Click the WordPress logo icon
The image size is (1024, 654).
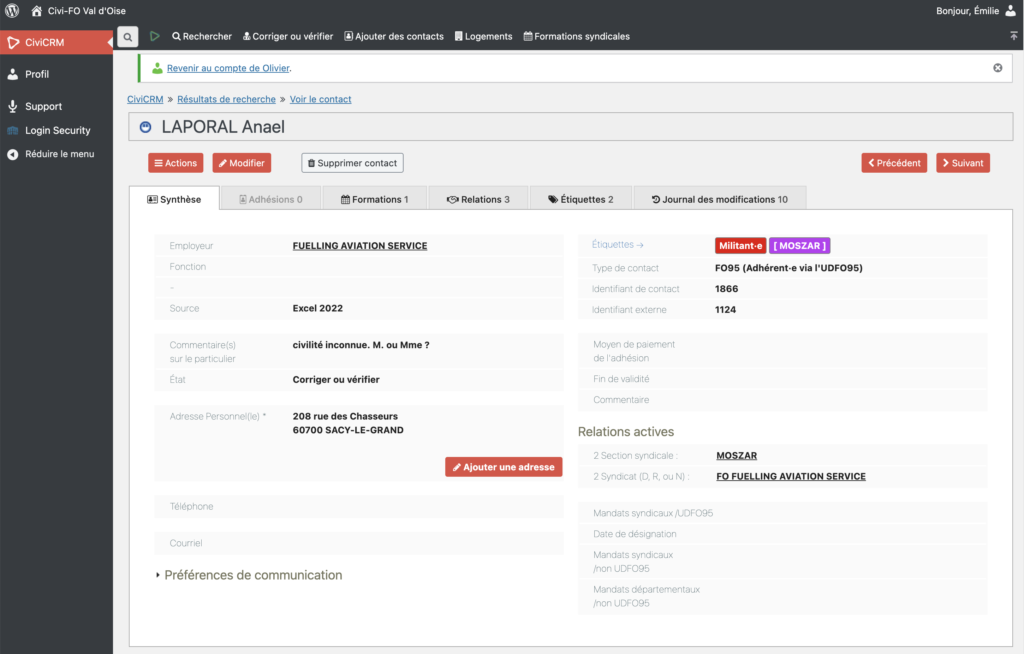point(12,11)
